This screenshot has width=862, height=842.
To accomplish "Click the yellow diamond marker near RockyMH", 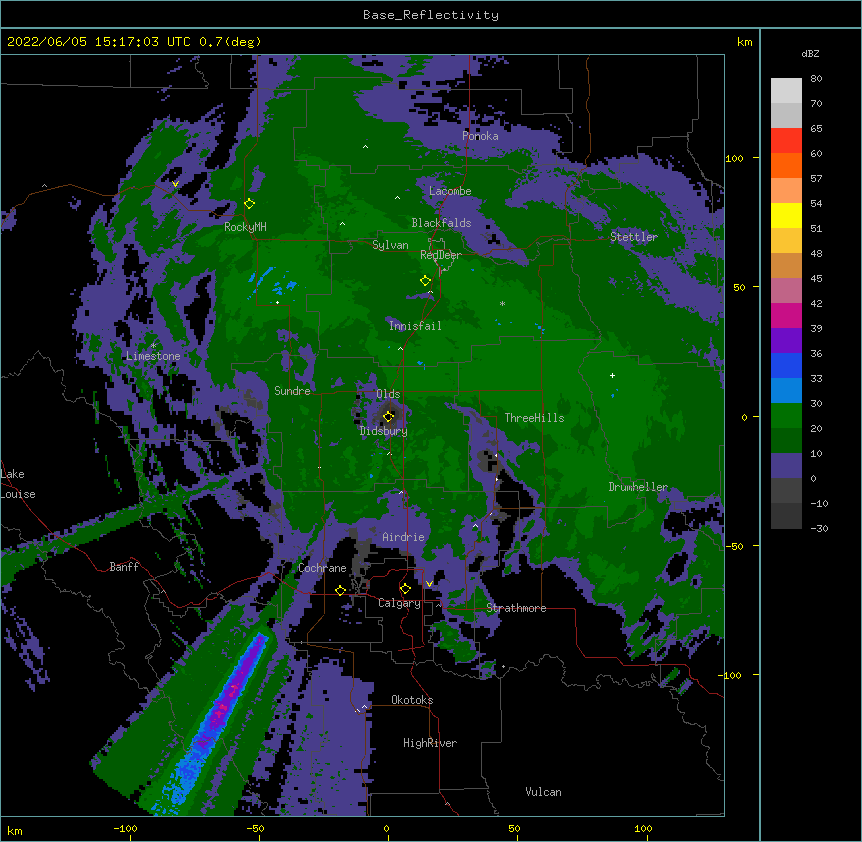I will 250,204.
